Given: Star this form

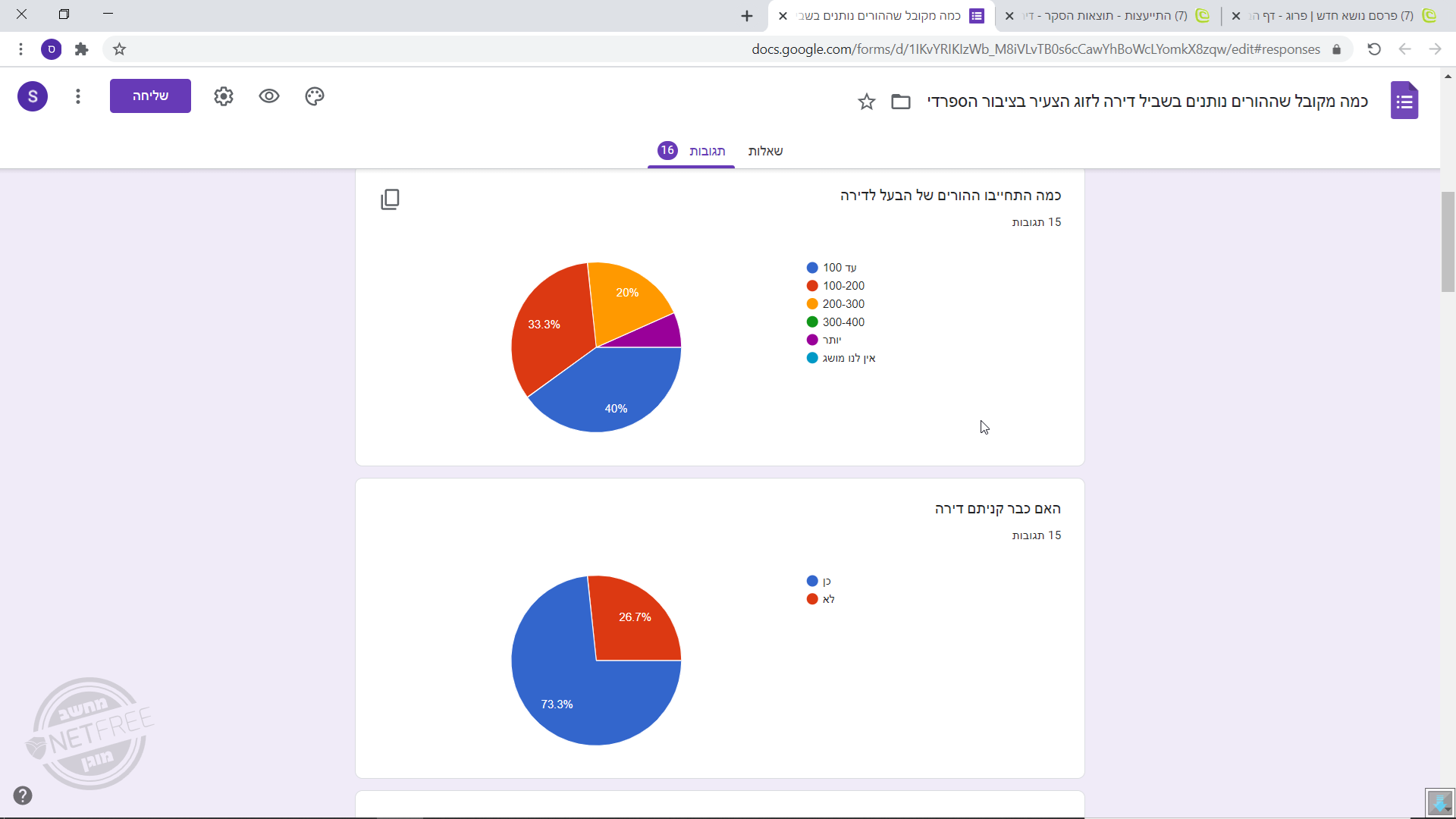Looking at the screenshot, I should point(867,102).
